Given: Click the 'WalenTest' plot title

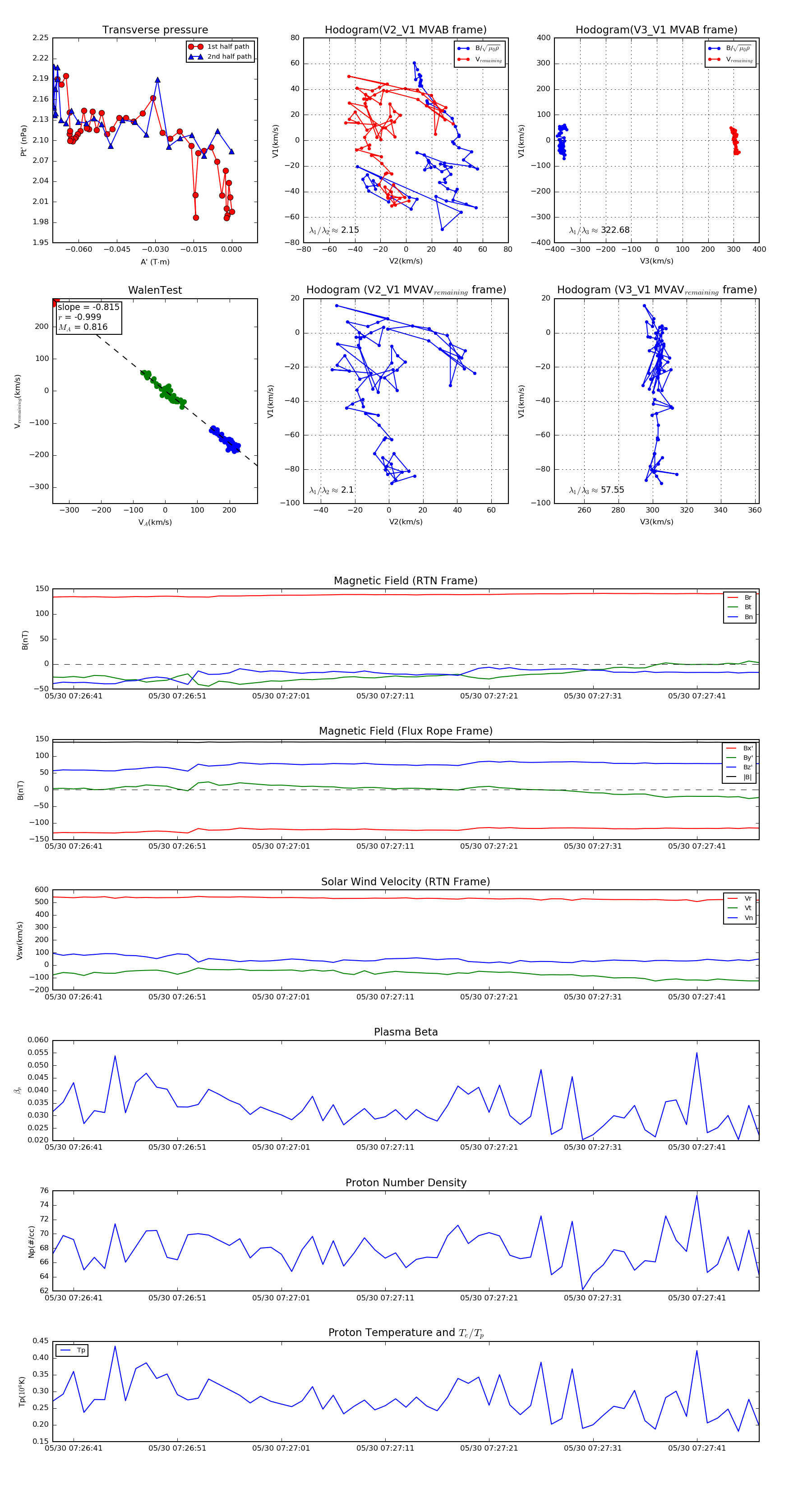Looking at the screenshot, I should tap(155, 290).
